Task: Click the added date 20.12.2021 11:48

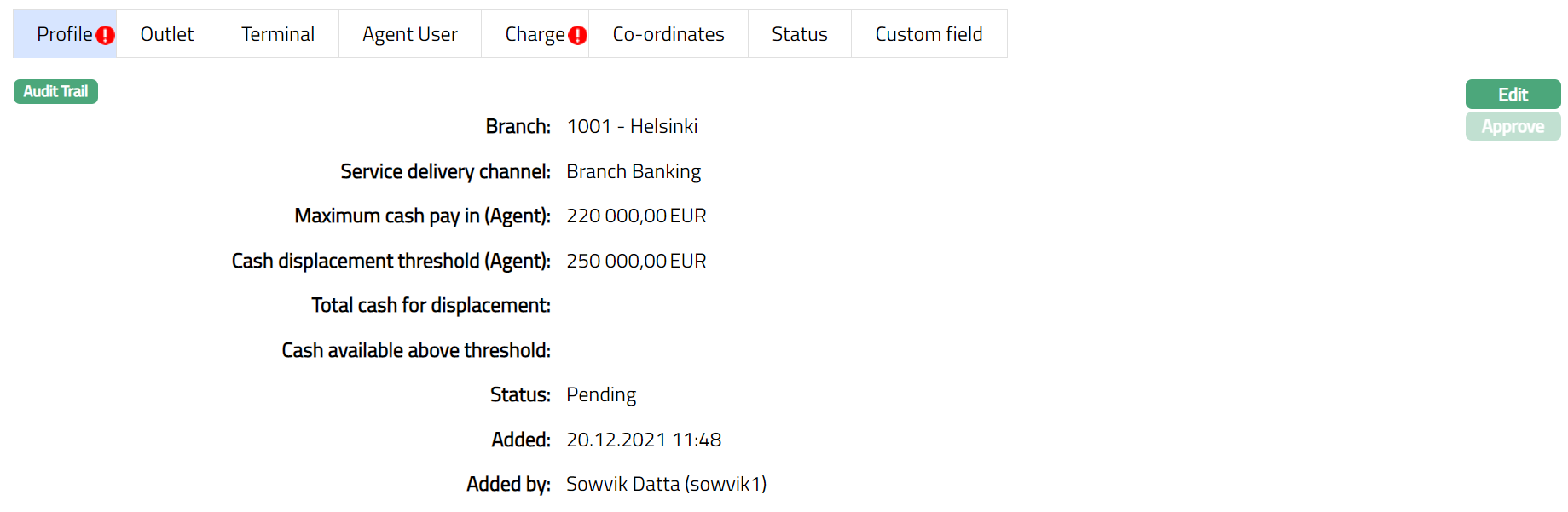Action: (x=644, y=440)
